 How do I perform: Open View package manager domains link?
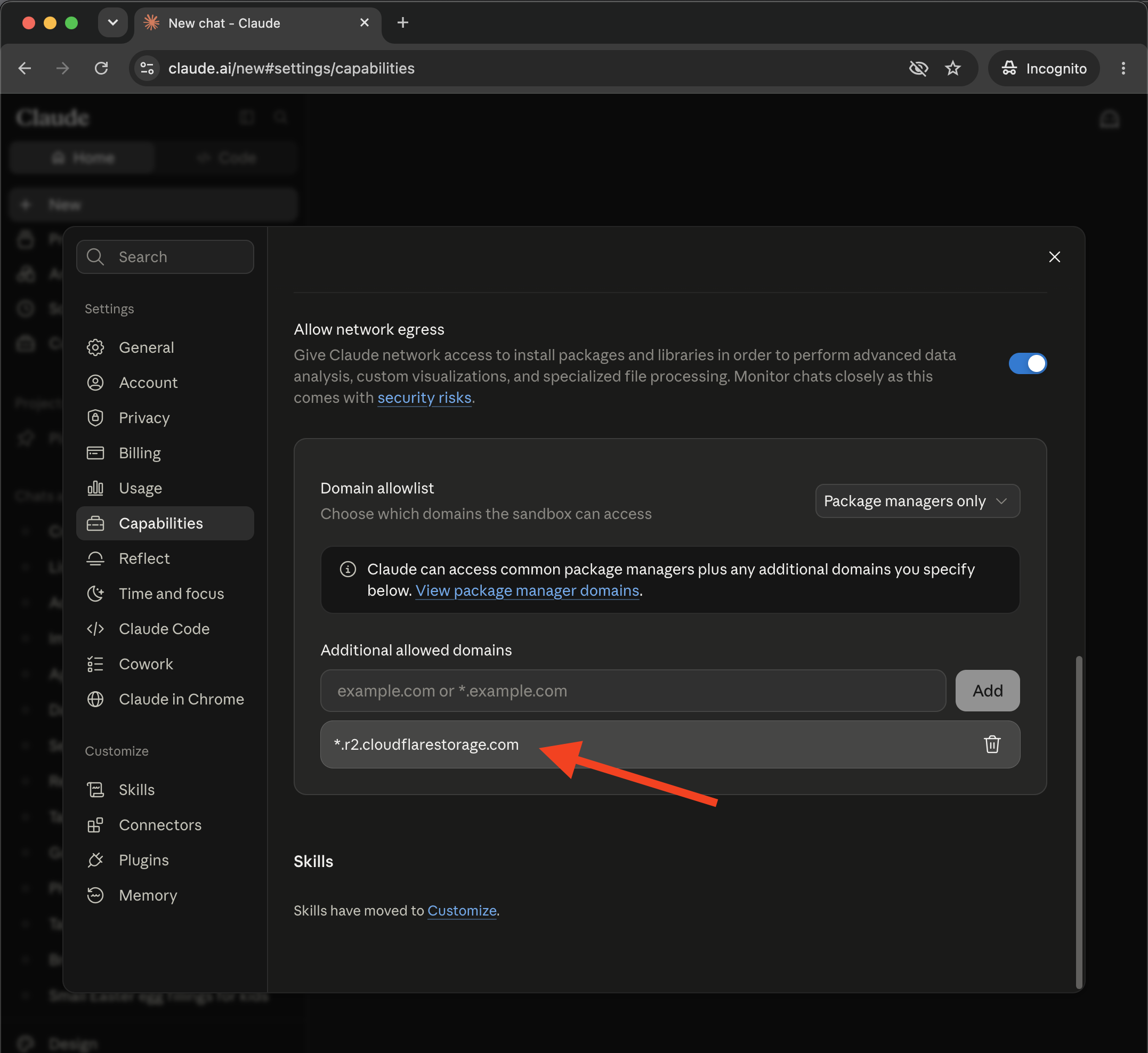tap(527, 591)
